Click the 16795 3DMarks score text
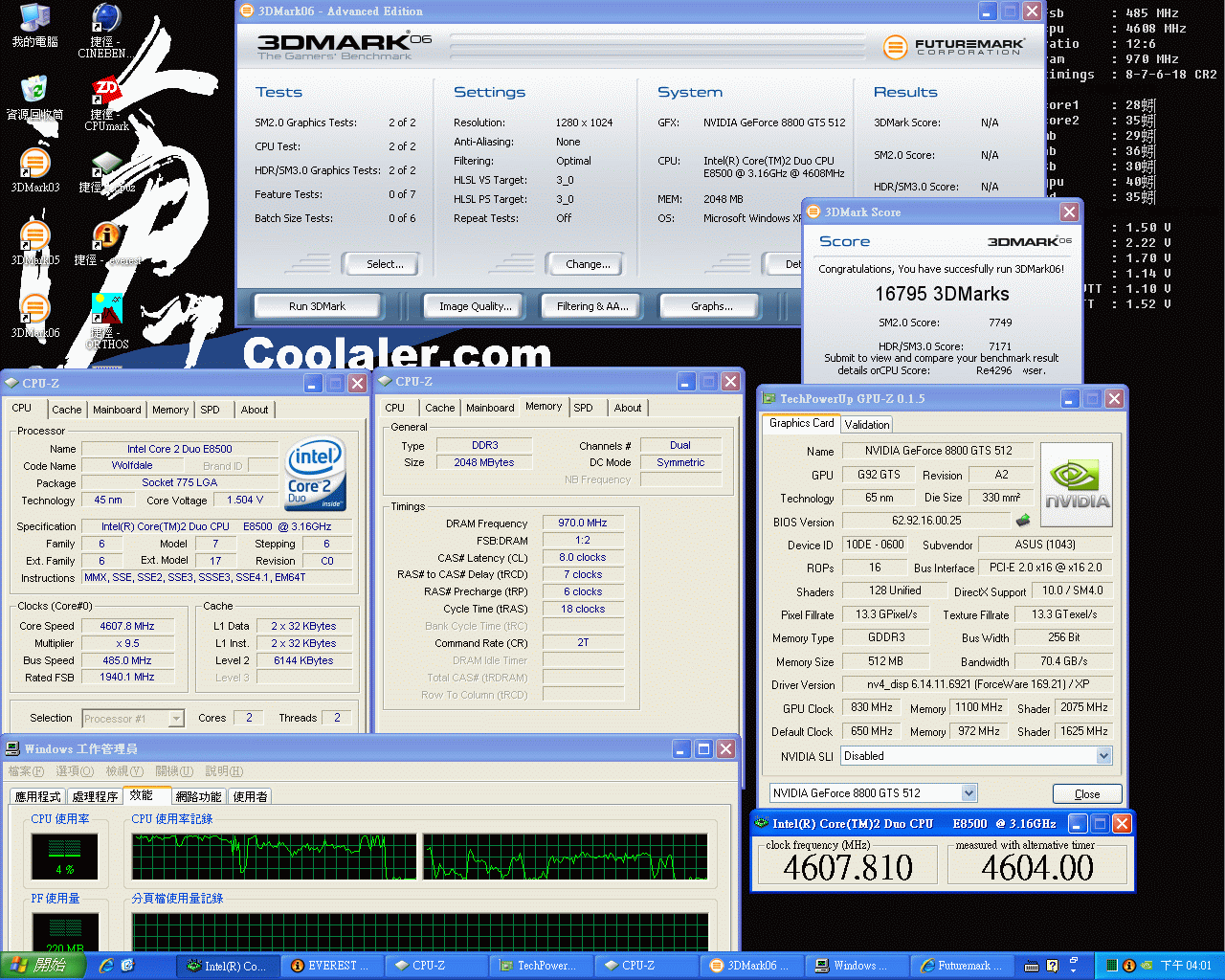Screen dimensions: 1225x980 [942, 294]
